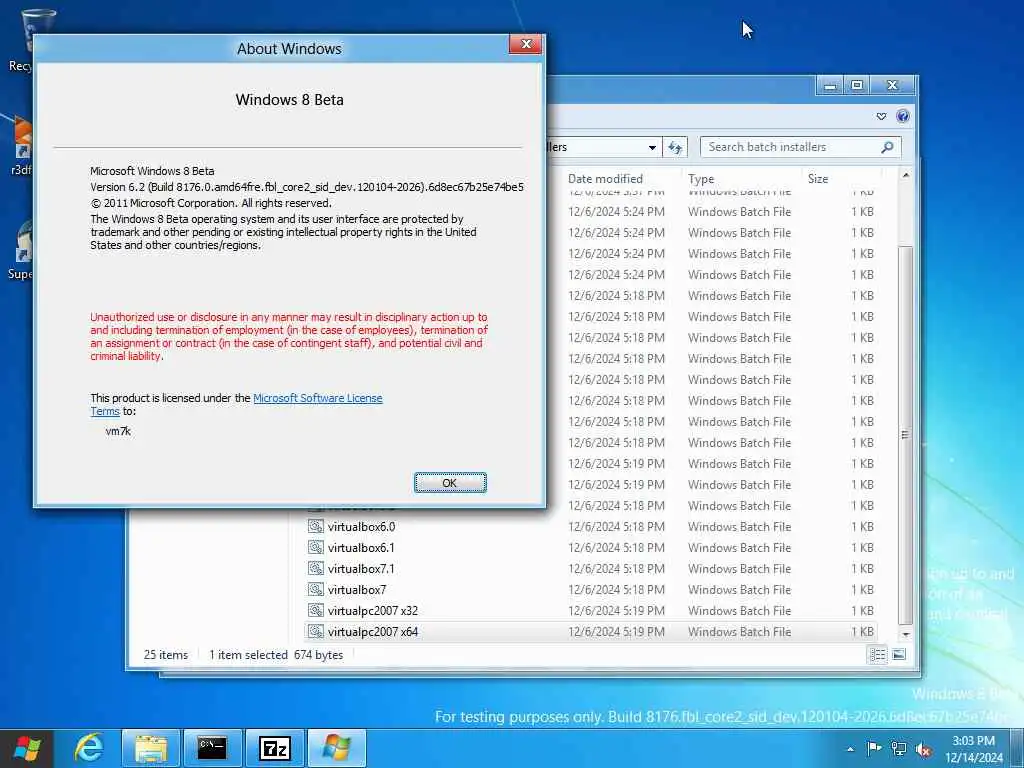The width and height of the screenshot is (1024, 768).
Task: Expand the address bar history dropdown
Action: point(652,148)
